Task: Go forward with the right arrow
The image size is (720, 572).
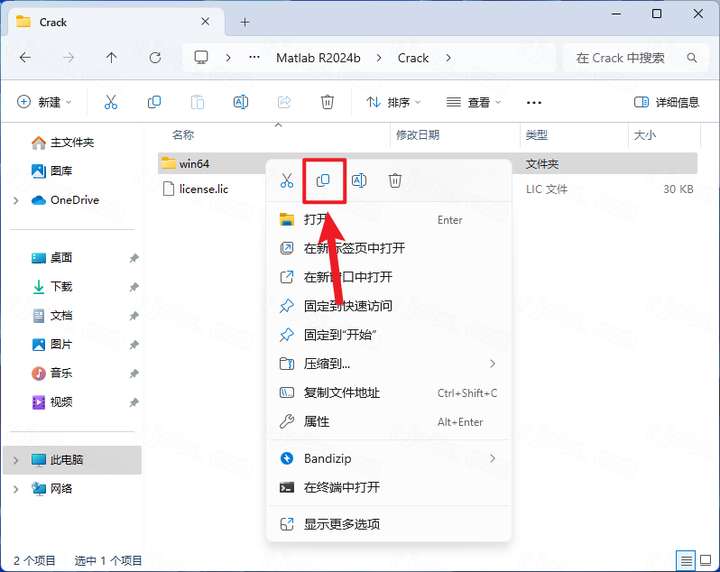Action: [x=68, y=58]
